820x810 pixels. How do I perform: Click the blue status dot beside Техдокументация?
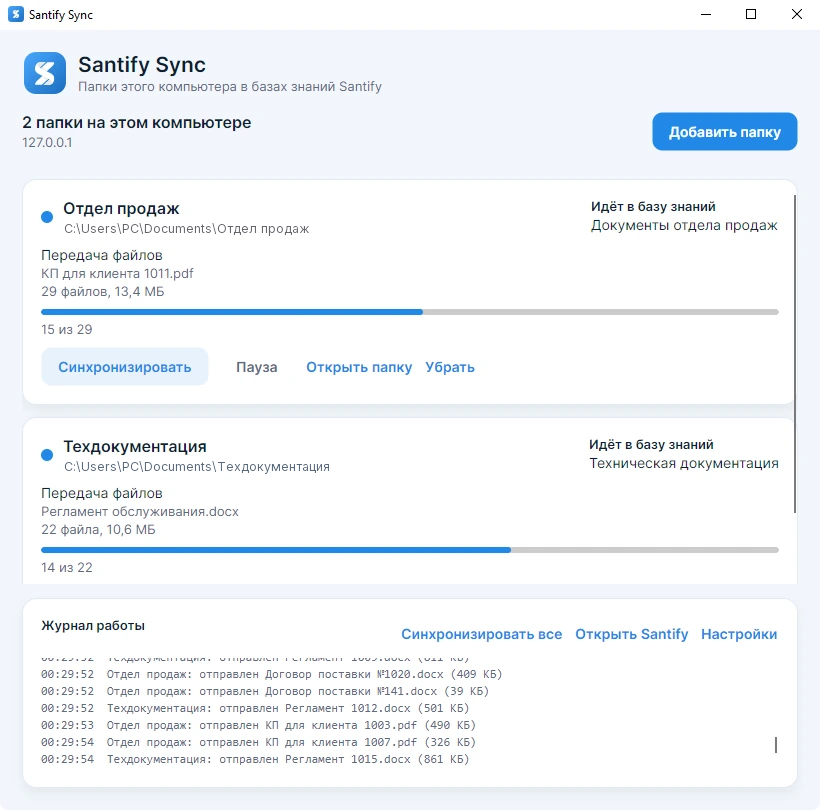[47, 455]
